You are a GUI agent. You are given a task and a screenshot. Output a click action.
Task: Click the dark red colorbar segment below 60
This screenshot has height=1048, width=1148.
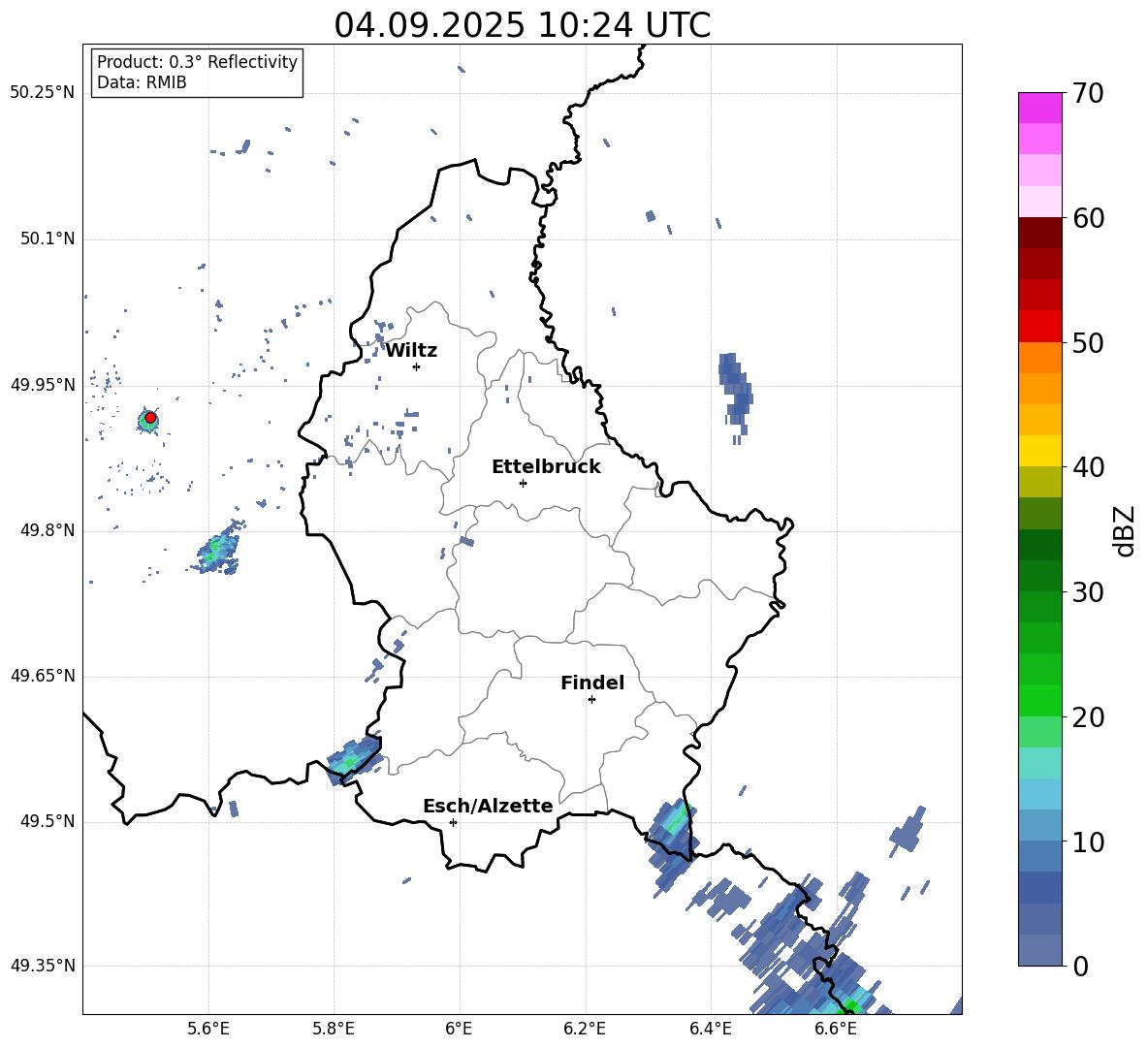[1039, 233]
